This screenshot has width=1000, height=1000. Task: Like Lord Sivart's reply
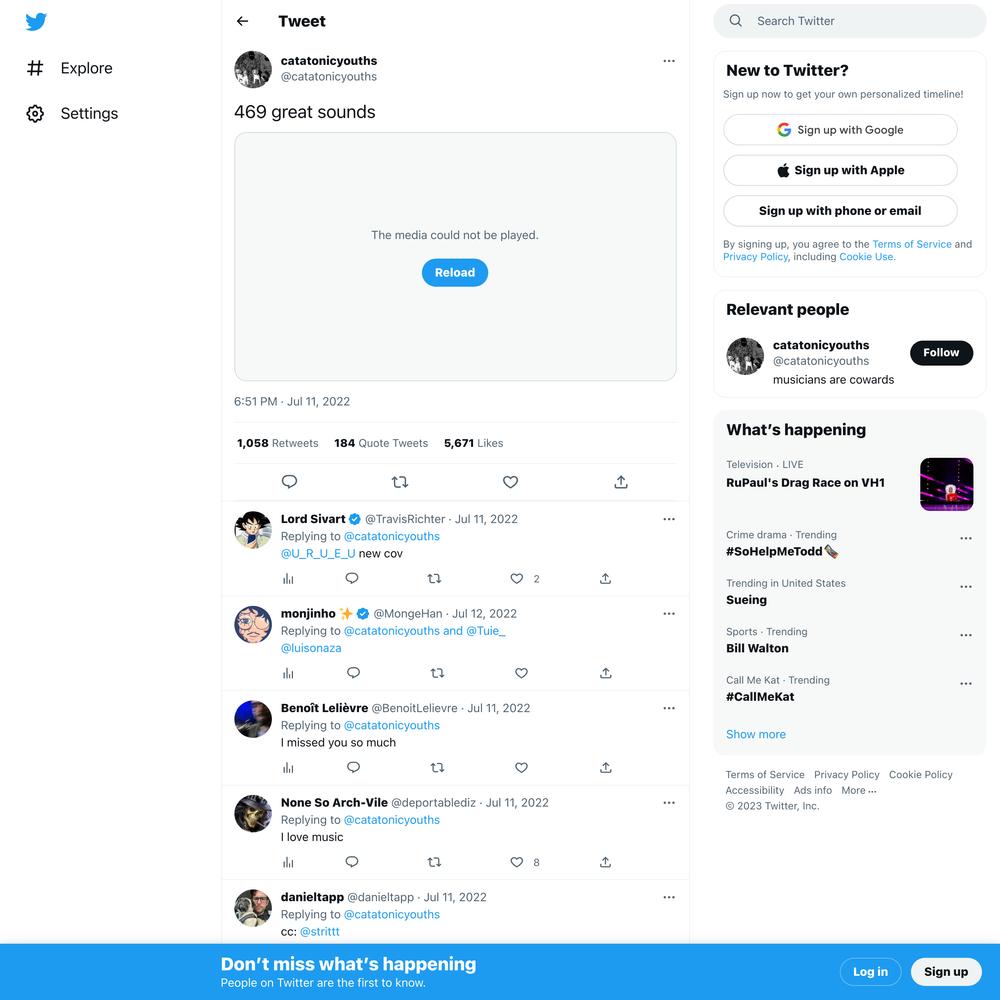(x=517, y=578)
